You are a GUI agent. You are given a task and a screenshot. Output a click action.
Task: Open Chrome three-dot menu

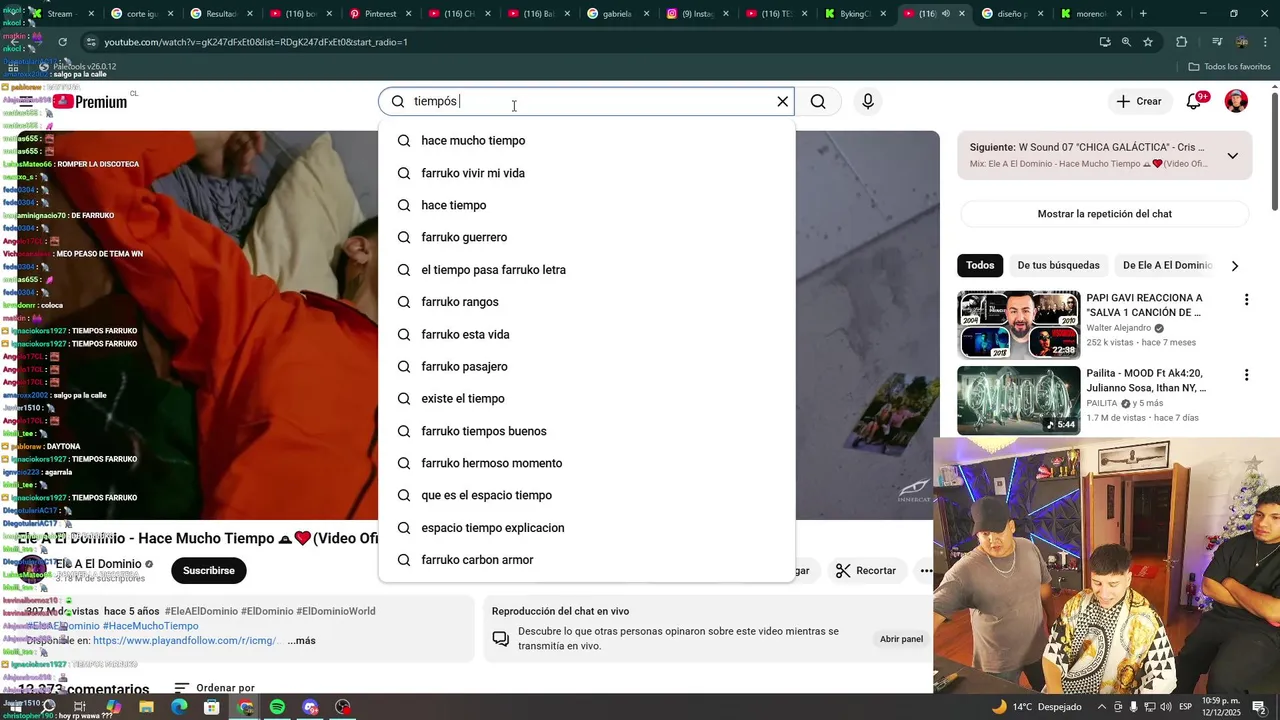tap(1266, 42)
